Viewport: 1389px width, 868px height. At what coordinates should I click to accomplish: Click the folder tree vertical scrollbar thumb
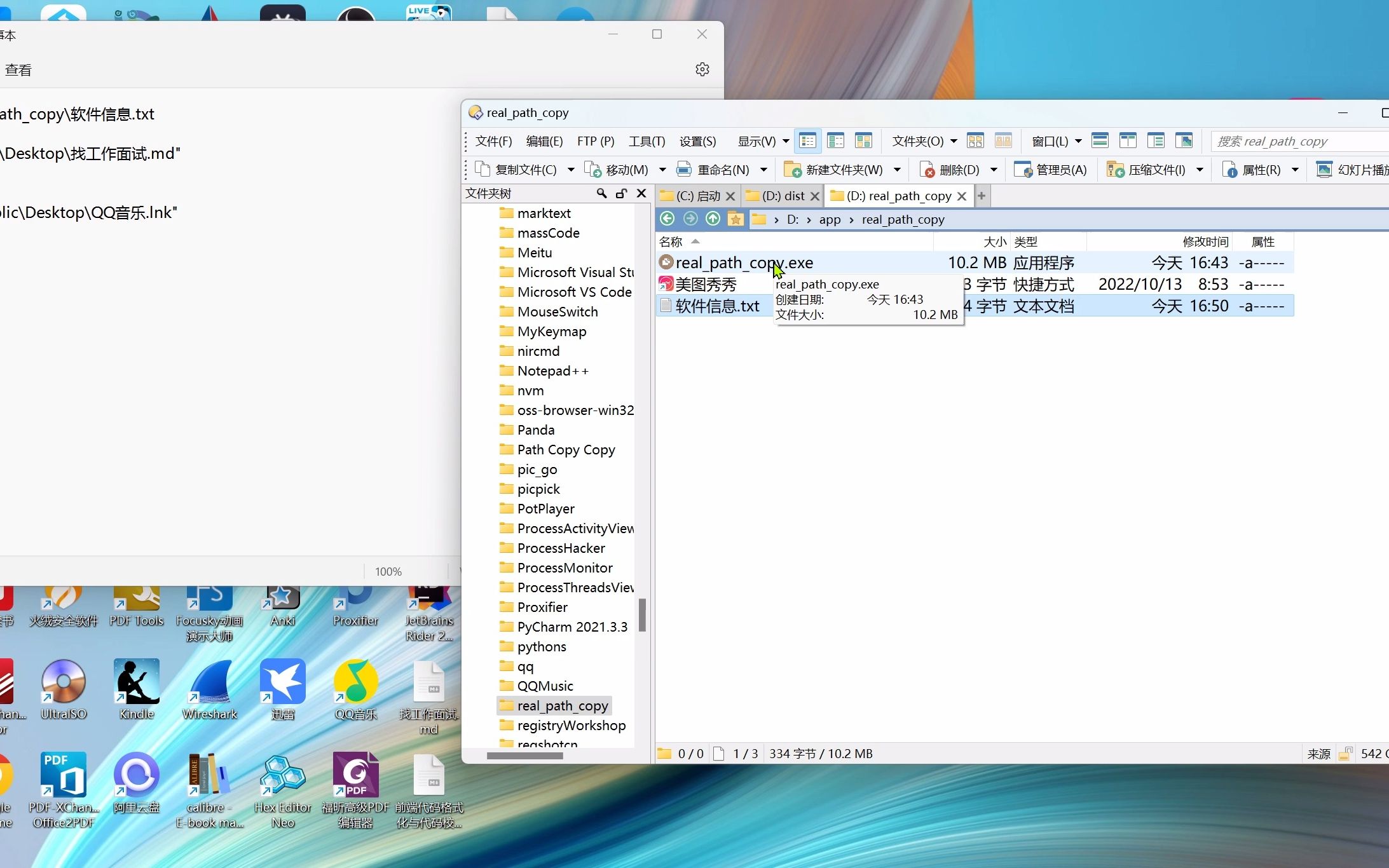(x=642, y=615)
